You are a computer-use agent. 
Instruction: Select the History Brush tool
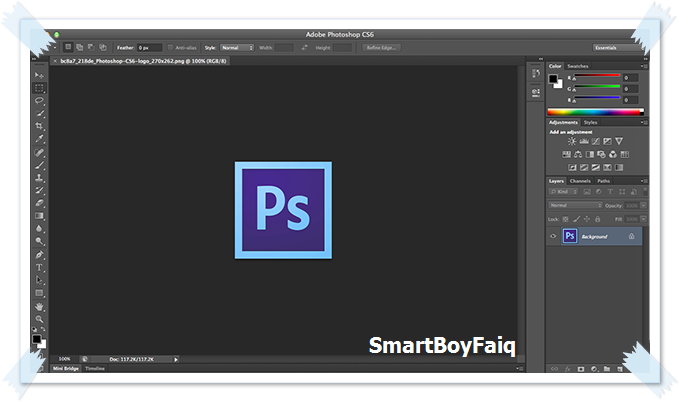click(39, 190)
